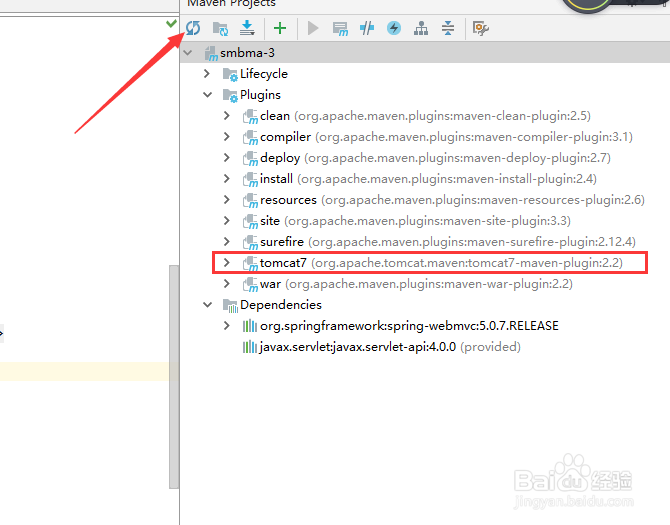This screenshot has width=670, height=525.
Task: Click deploy plugin icon
Action: pos(250,158)
